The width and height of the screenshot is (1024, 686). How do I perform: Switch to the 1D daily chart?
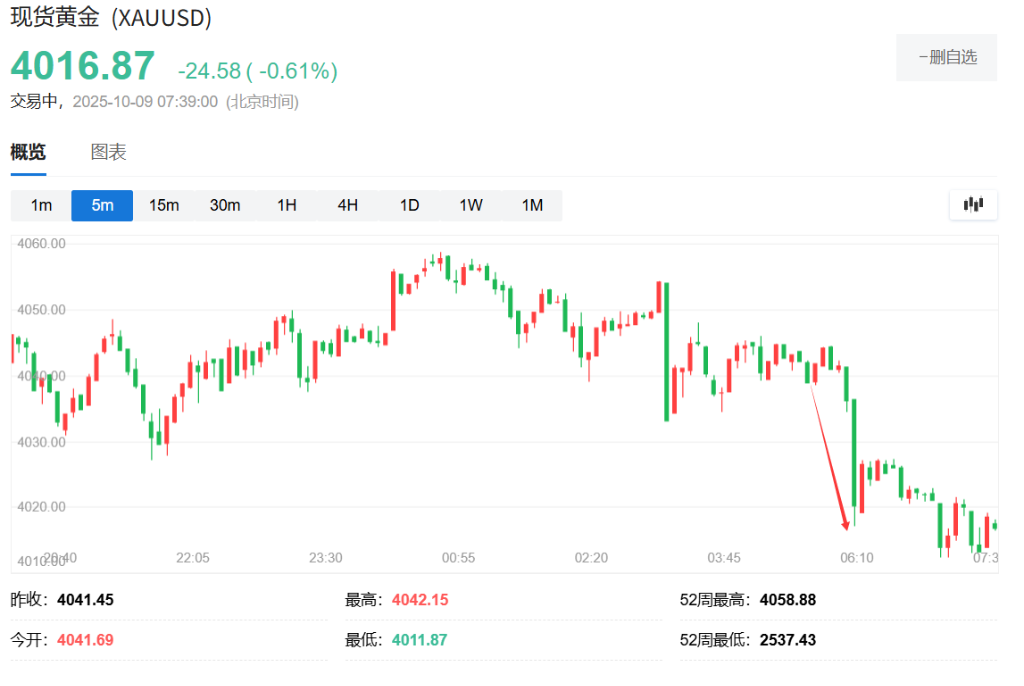click(409, 205)
